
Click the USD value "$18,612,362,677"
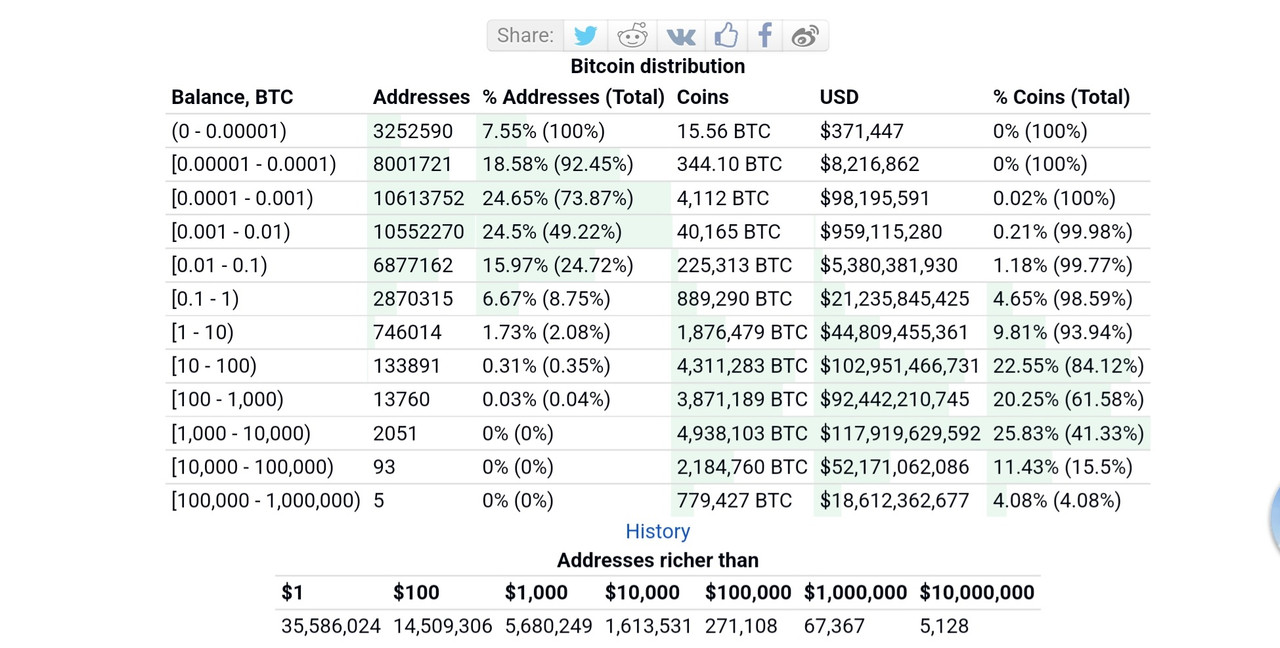pyautogui.click(x=894, y=500)
